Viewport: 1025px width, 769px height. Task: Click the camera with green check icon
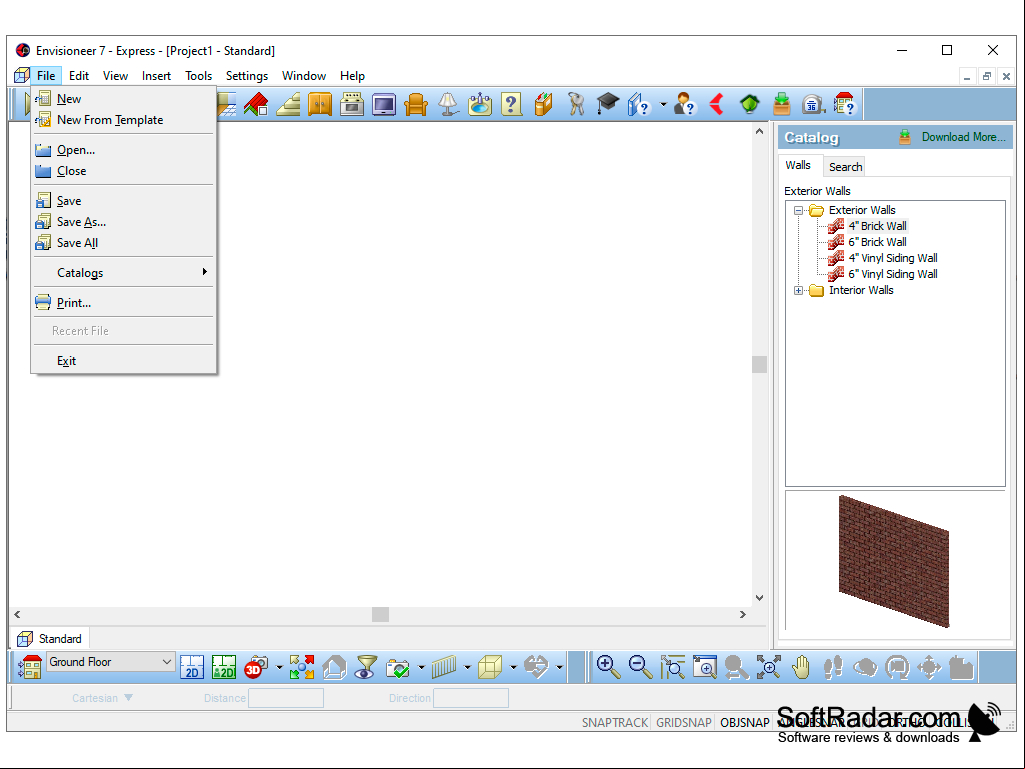[x=397, y=667]
